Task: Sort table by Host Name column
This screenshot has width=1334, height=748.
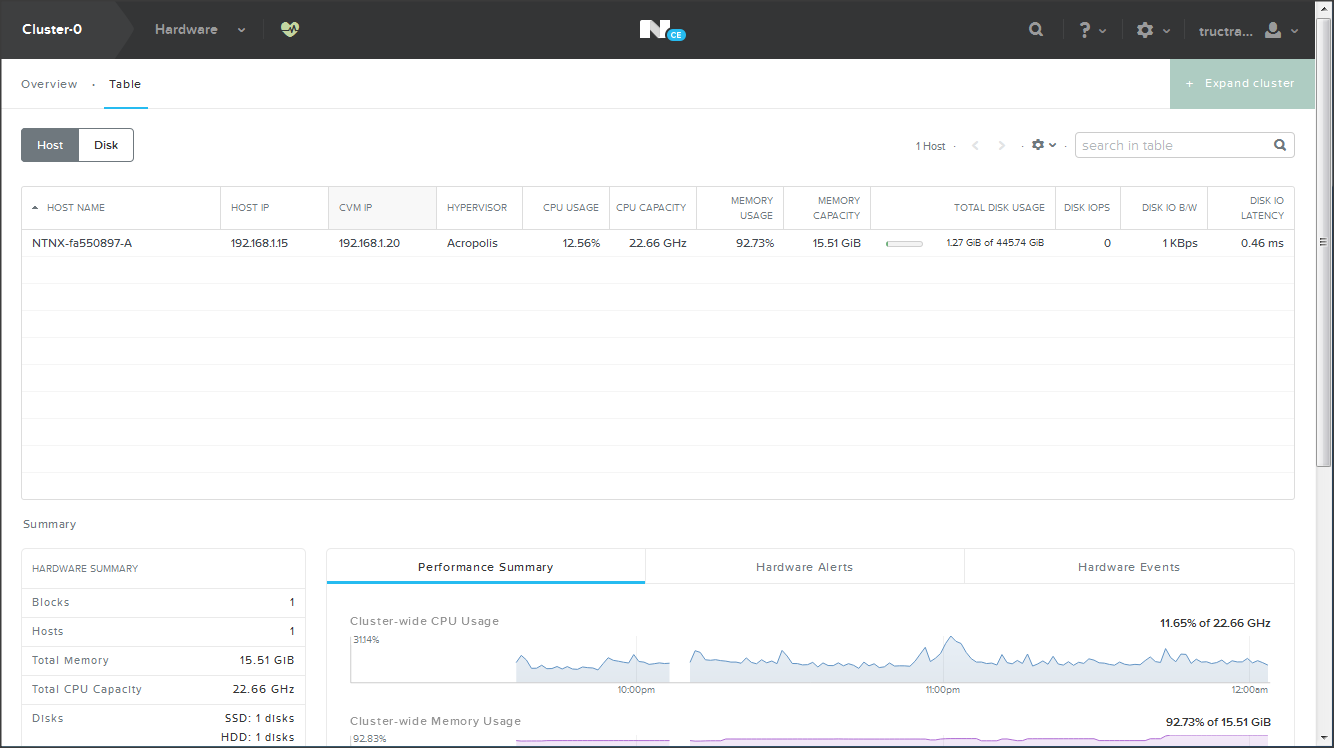Action: [76, 208]
